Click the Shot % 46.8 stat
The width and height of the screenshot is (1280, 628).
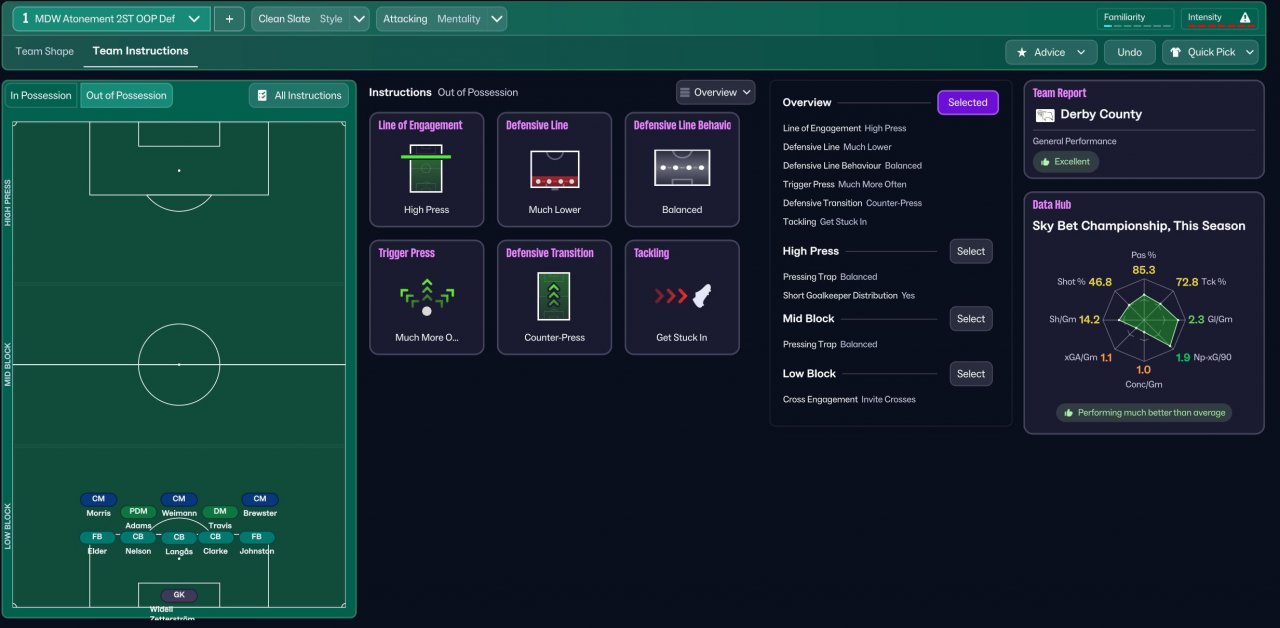click(1084, 282)
